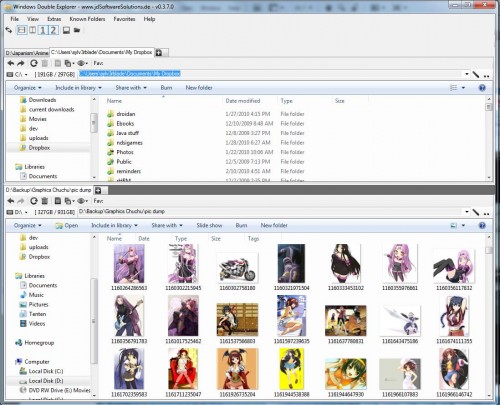Click New folder in the lower explorer bar
500x405 pixels.
(x=274, y=225)
